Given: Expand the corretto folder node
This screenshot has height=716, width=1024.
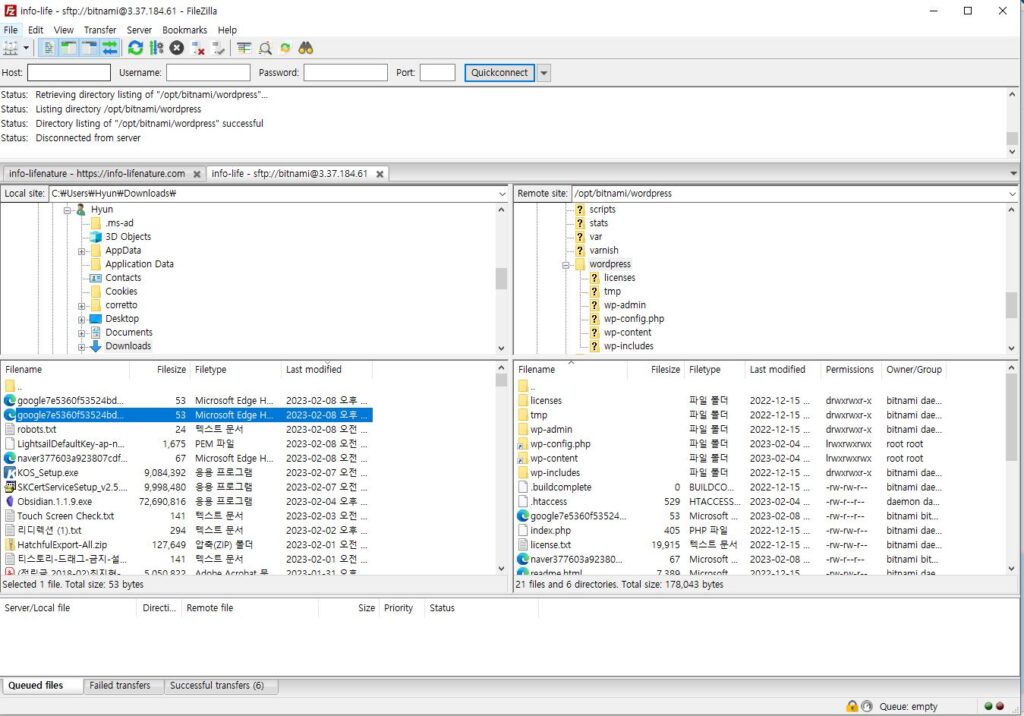Looking at the screenshot, I should click(x=81, y=306).
